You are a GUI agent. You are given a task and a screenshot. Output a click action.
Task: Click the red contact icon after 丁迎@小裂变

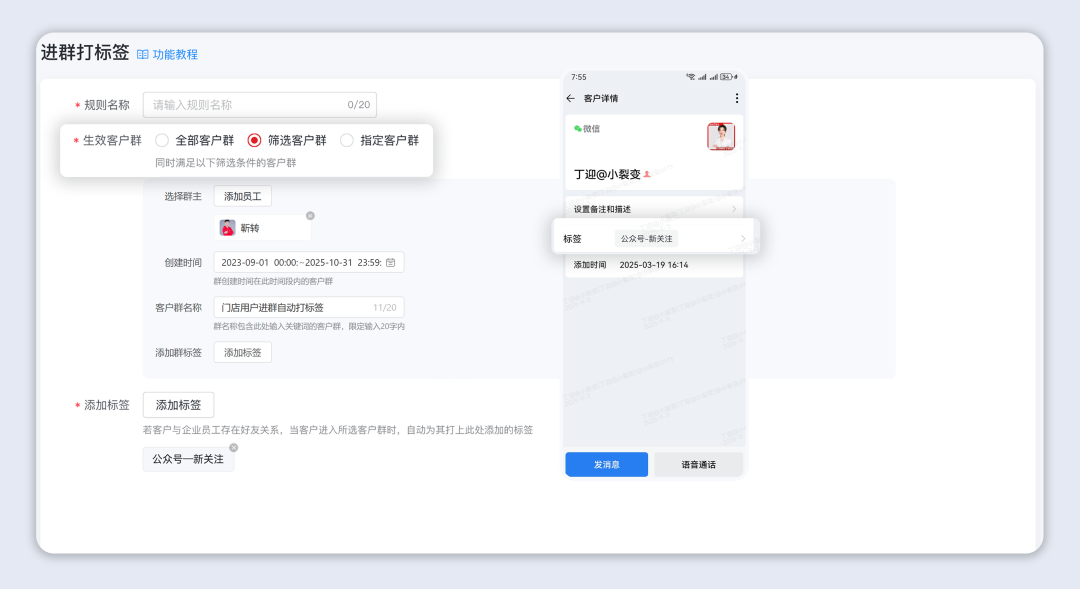click(x=646, y=173)
